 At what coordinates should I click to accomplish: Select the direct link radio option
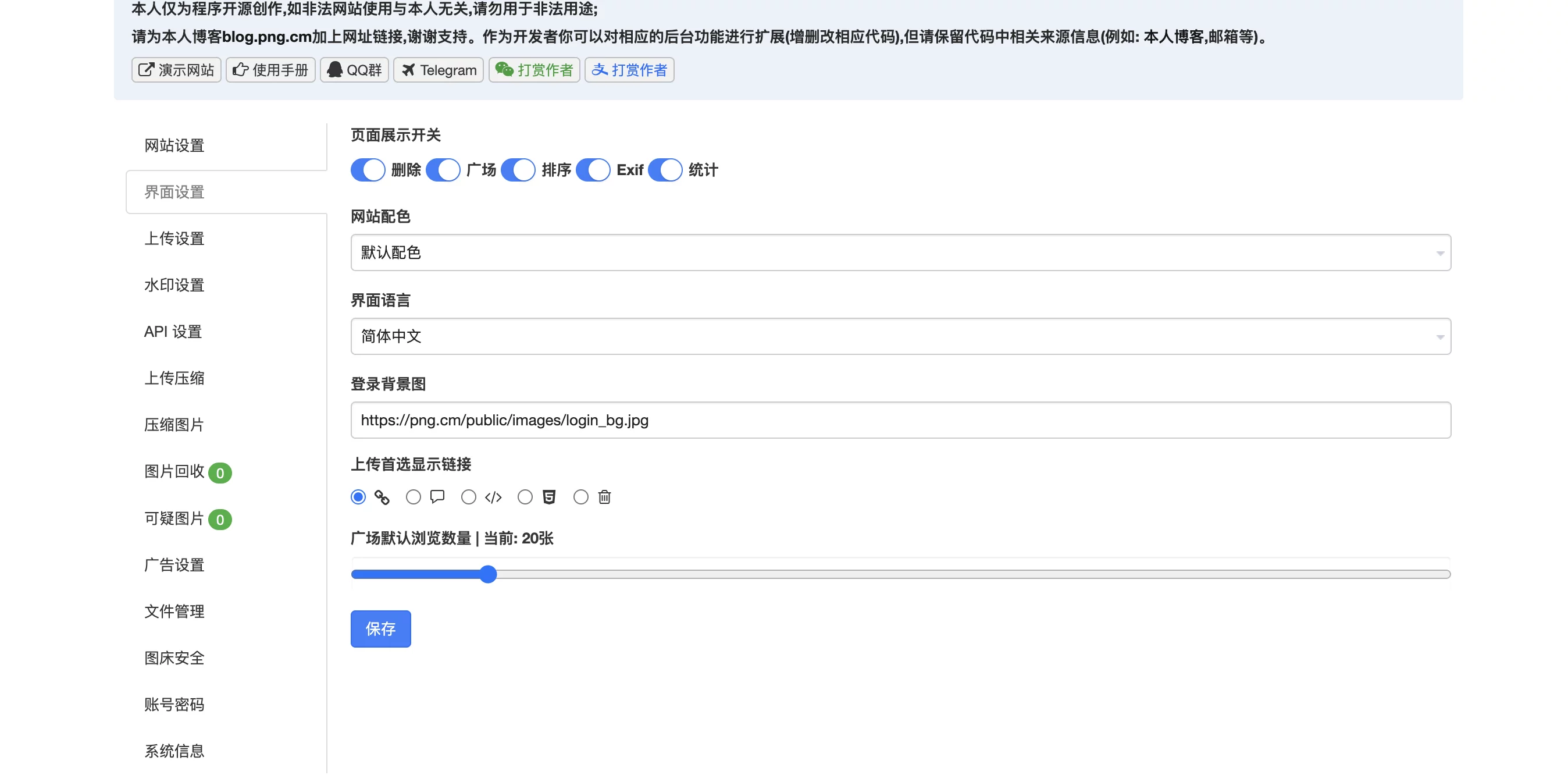click(358, 497)
